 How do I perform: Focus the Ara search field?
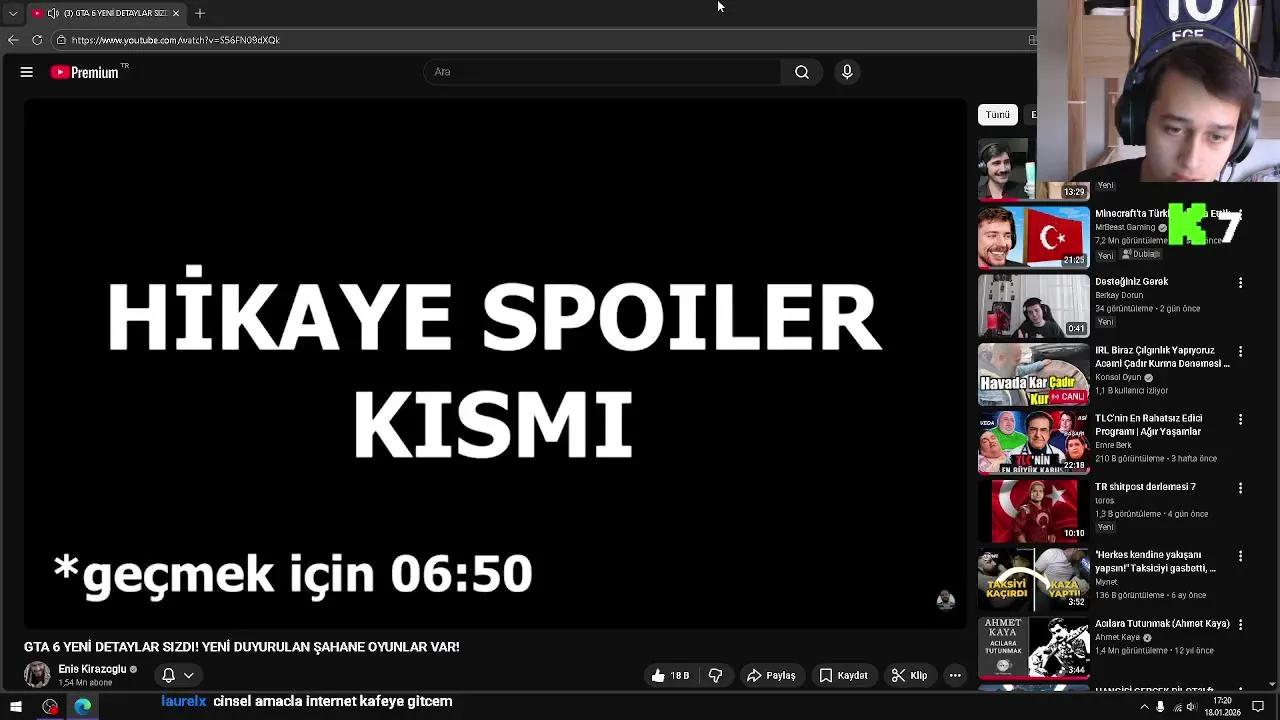pos(604,72)
